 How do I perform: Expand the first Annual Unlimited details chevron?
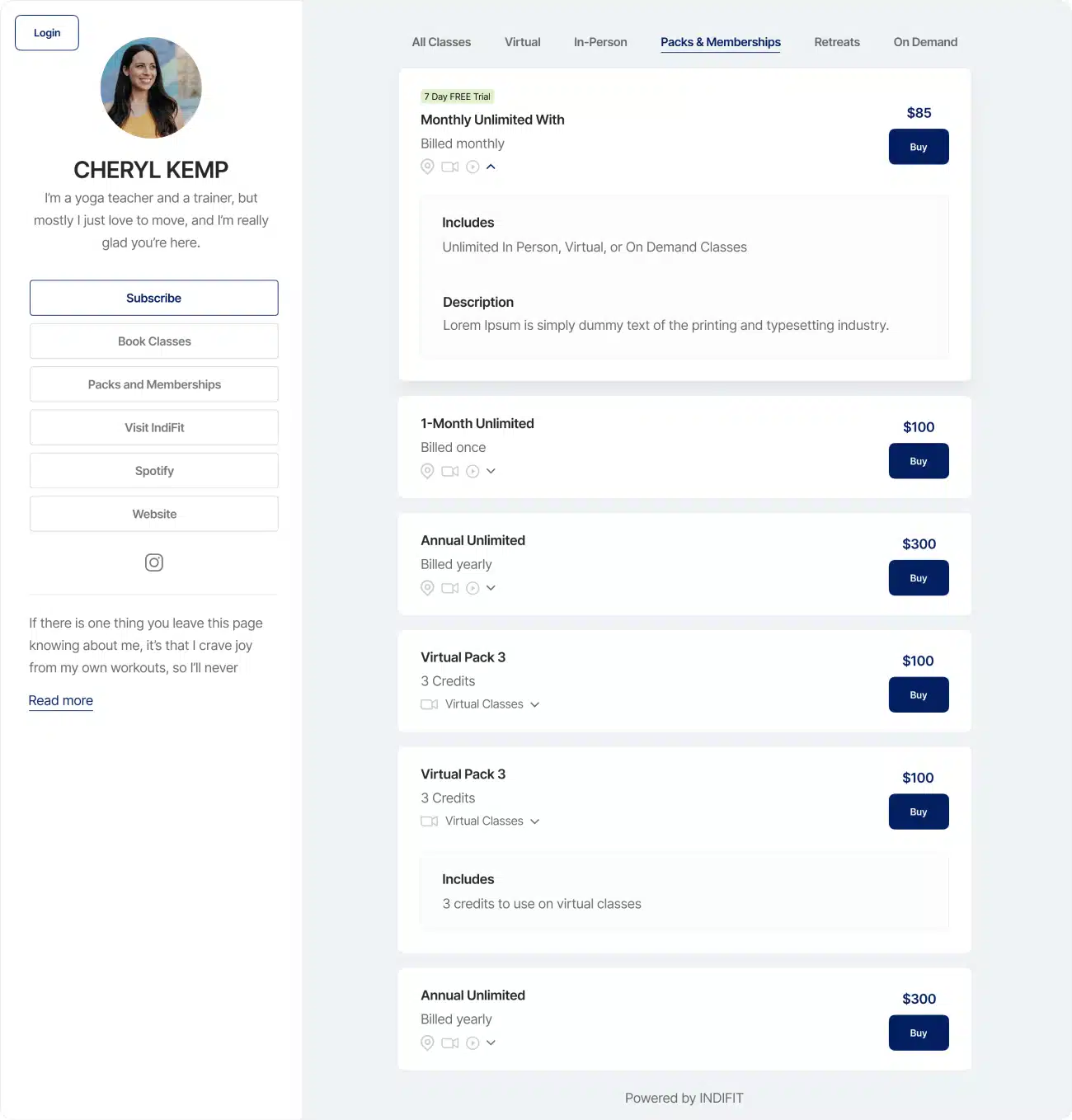click(491, 588)
